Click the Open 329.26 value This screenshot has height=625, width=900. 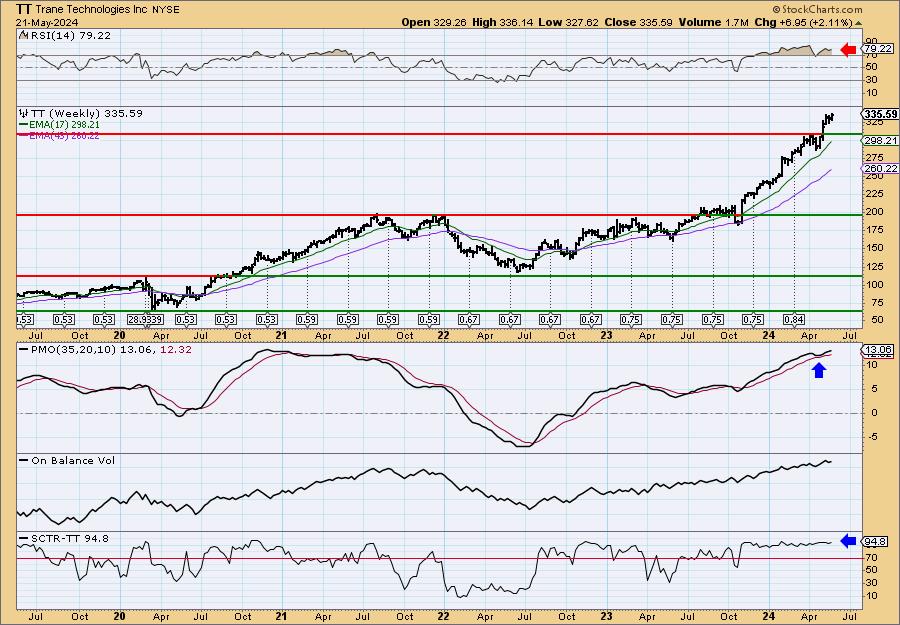(434, 22)
